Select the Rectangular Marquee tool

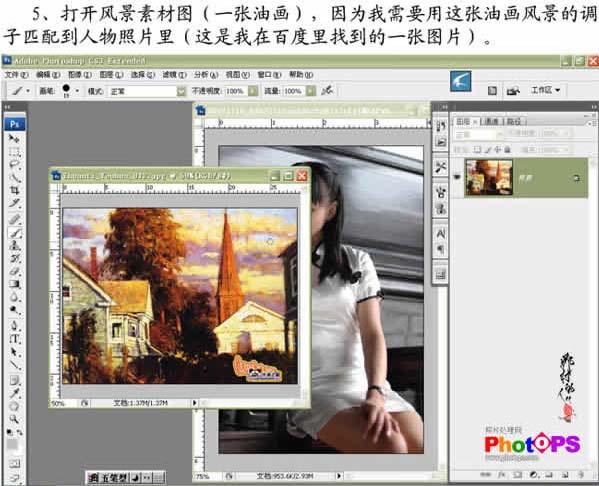tap(14, 152)
